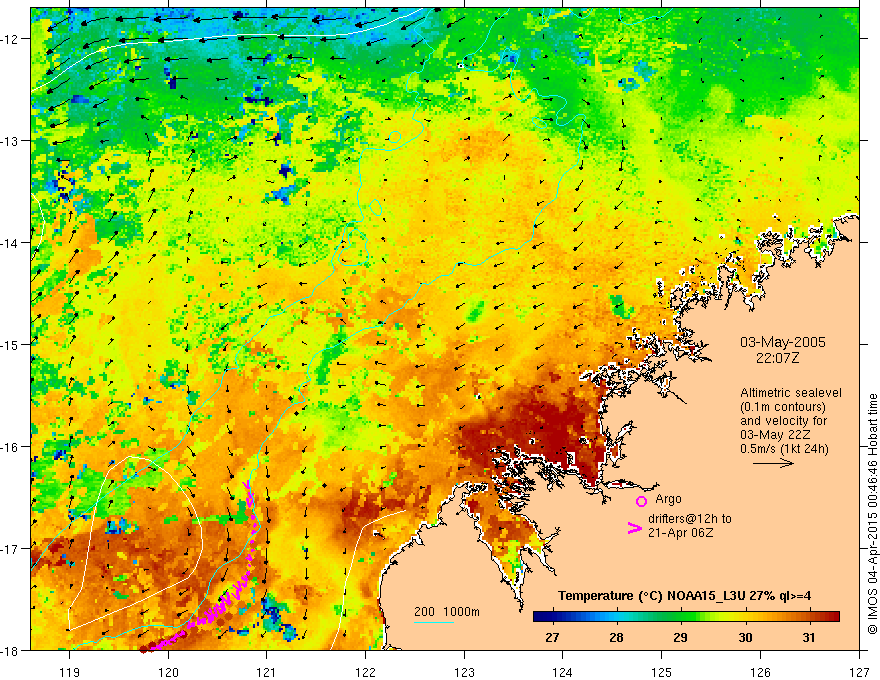Click the '03-May 22Z' text
This screenshot has height=680, width=880.
point(776,435)
